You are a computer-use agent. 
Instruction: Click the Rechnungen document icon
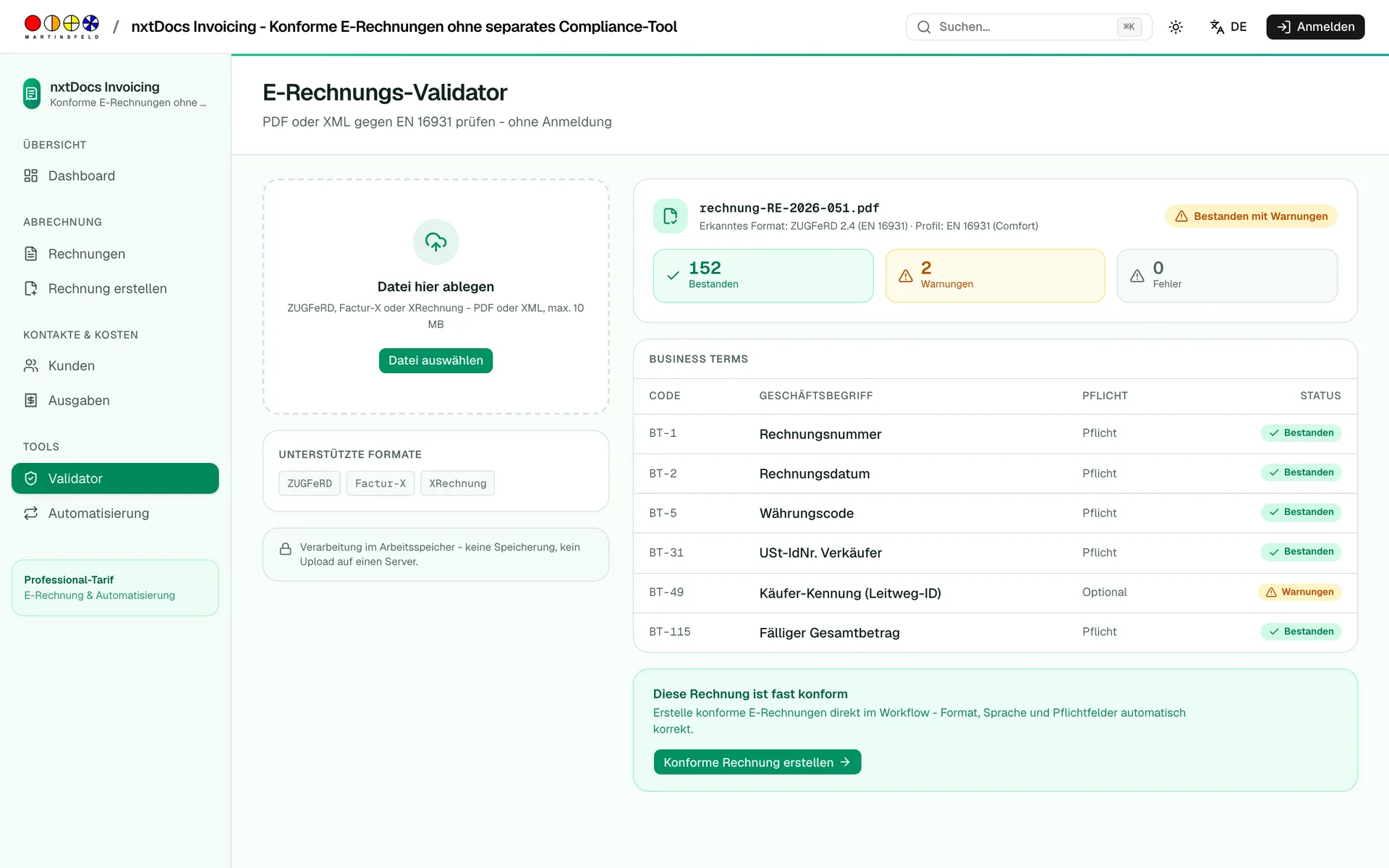point(30,254)
